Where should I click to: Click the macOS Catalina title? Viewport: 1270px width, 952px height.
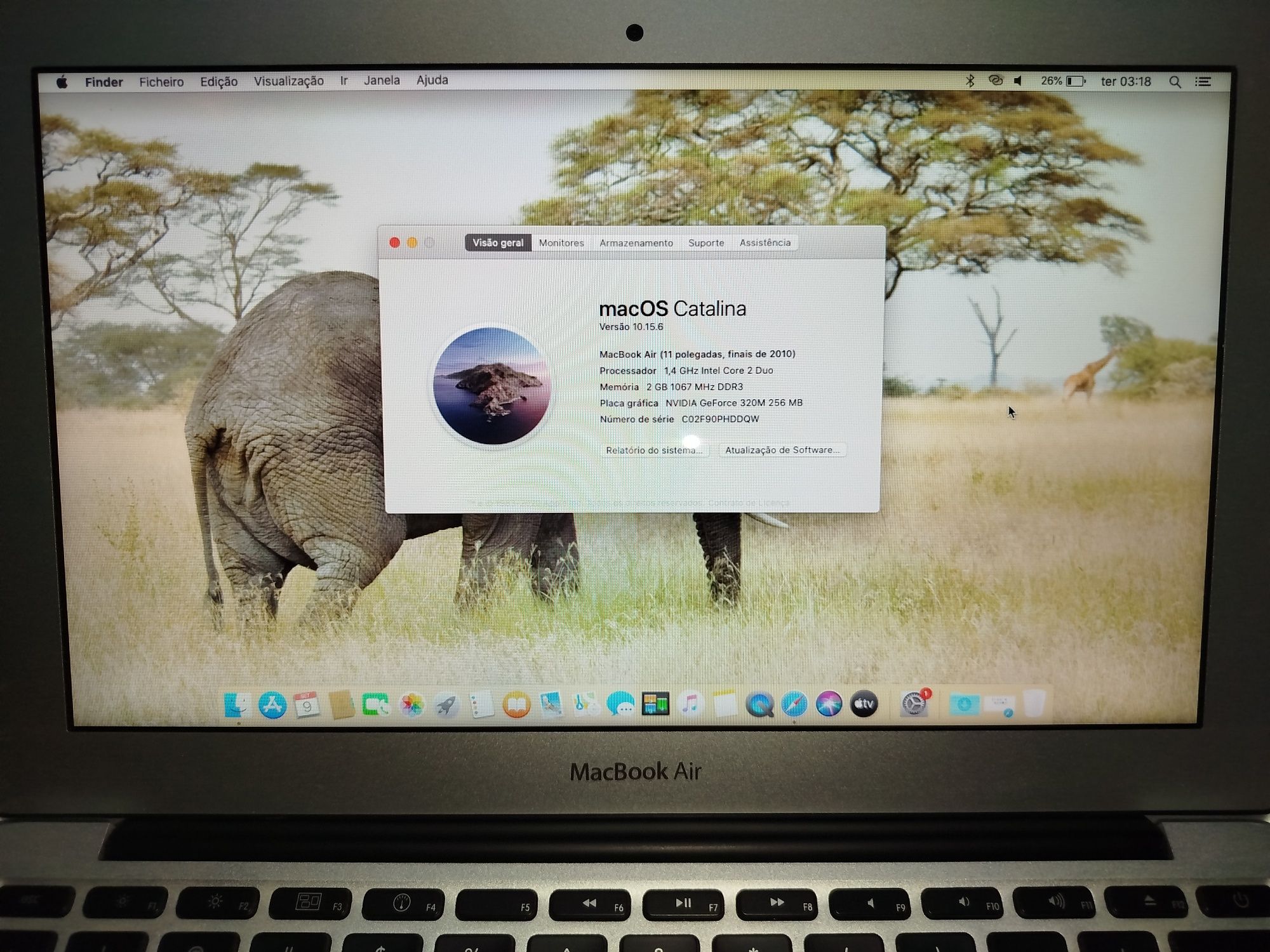[x=672, y=308]
